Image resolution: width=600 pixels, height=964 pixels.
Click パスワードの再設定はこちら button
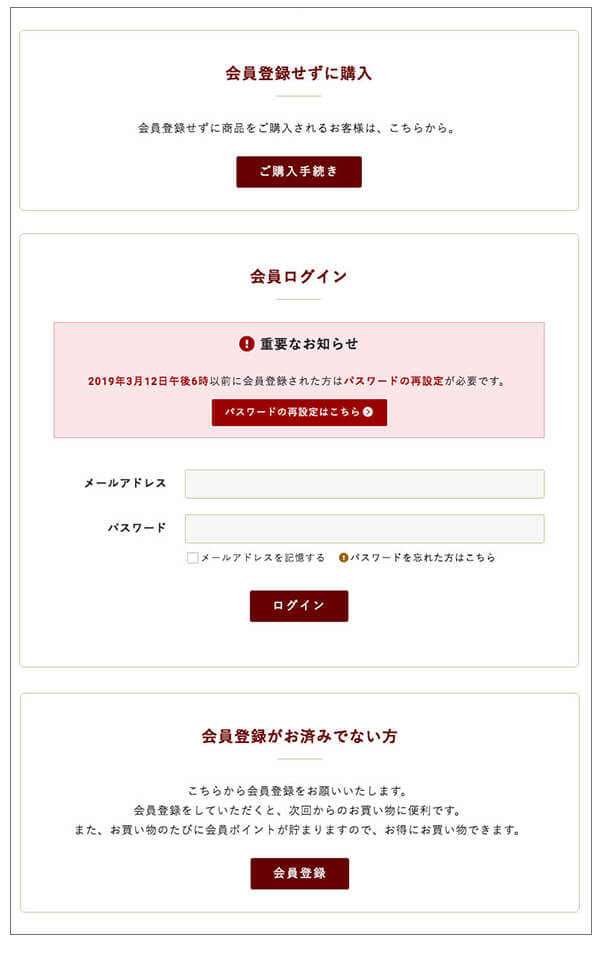[x=299, y=413]
